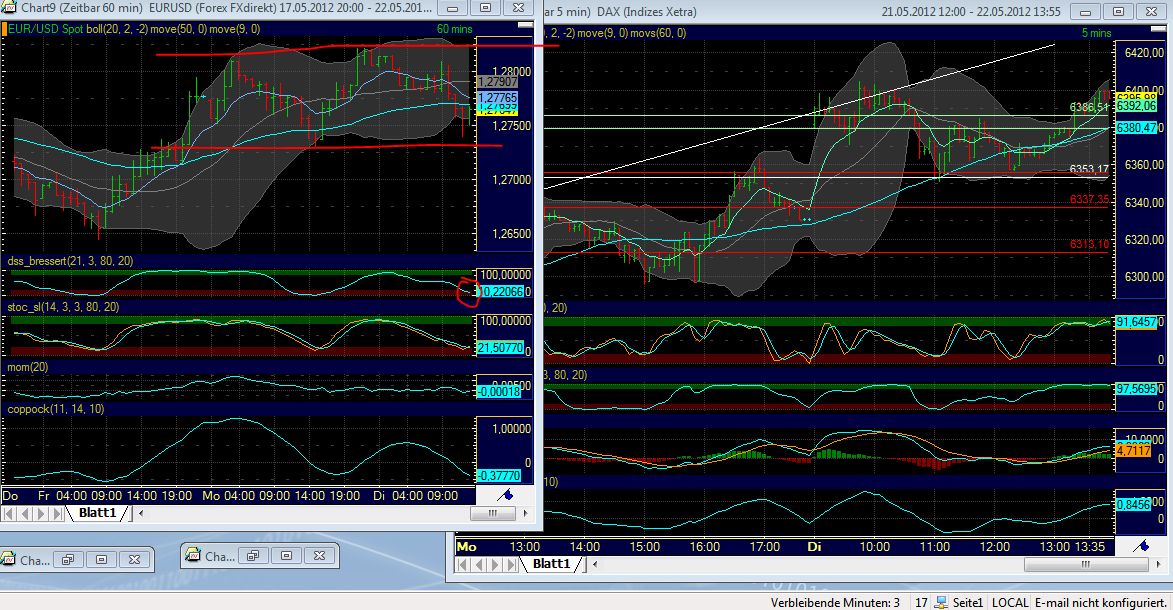Image resolution: width=1173 pixels, height=610 pixels.
Task: Click last-sheet navigation arrow in DAX window
Action: point(510,562)
